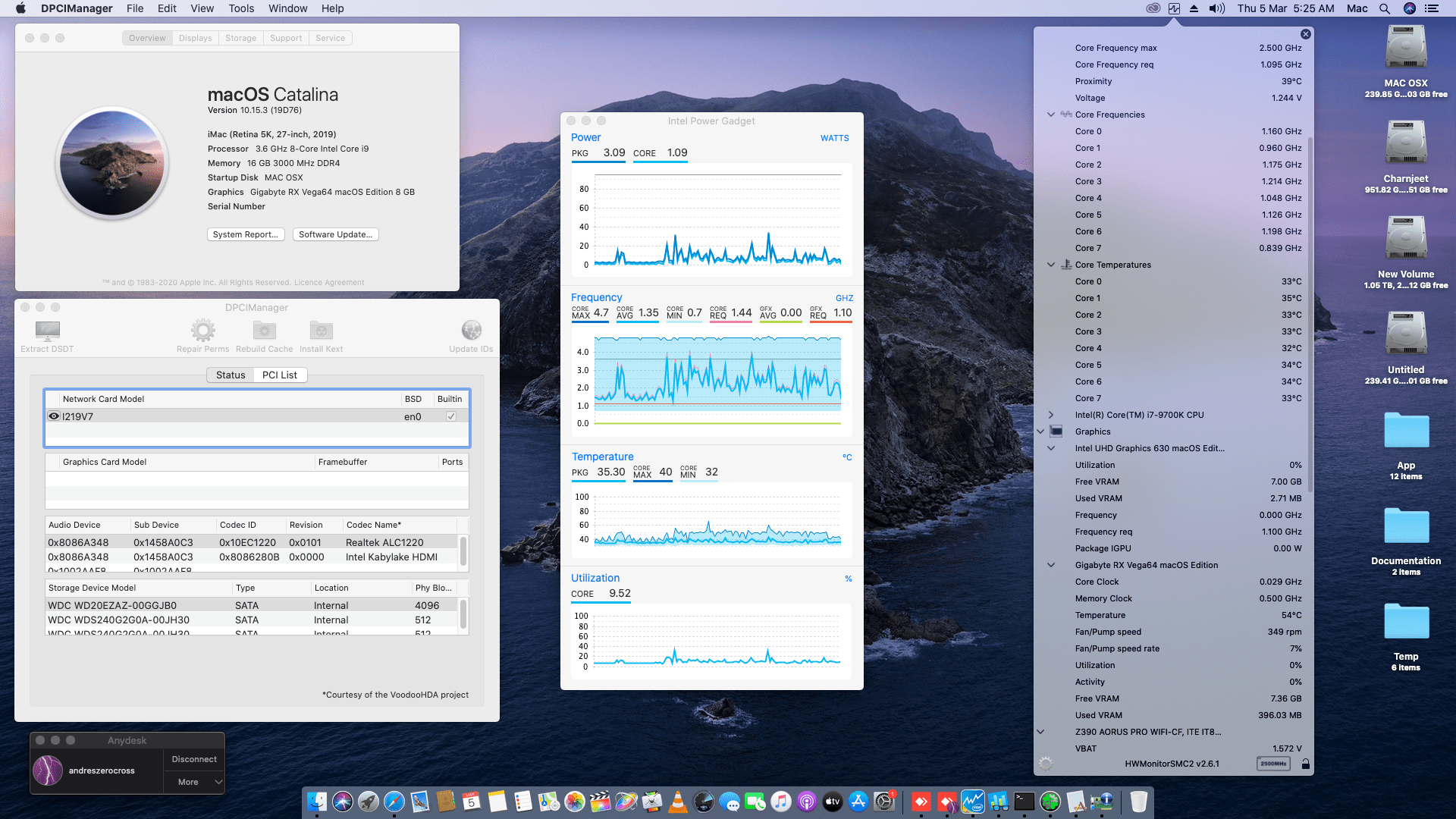Expand the Intel Core i7-9700K CPU entry

click(1051, 415)
